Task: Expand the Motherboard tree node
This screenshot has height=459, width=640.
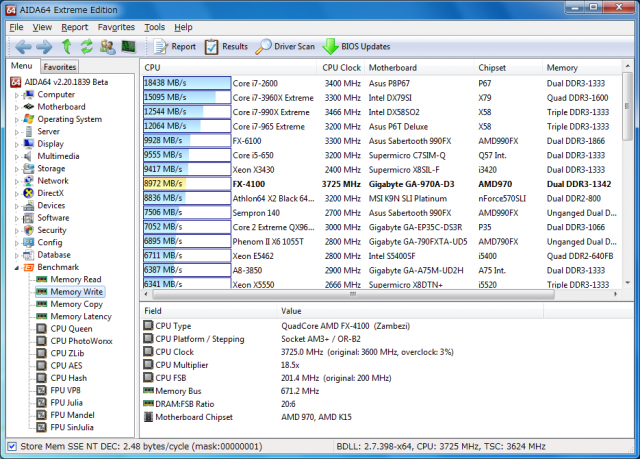Action: coord(17,108)
